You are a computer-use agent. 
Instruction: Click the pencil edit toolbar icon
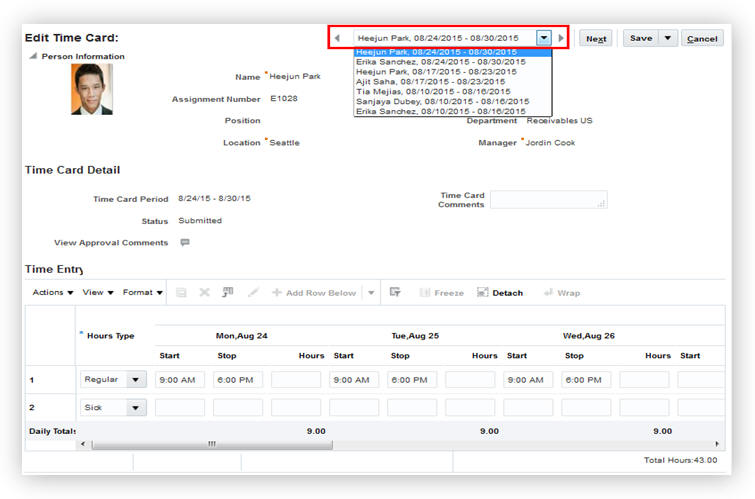(253, 292)
